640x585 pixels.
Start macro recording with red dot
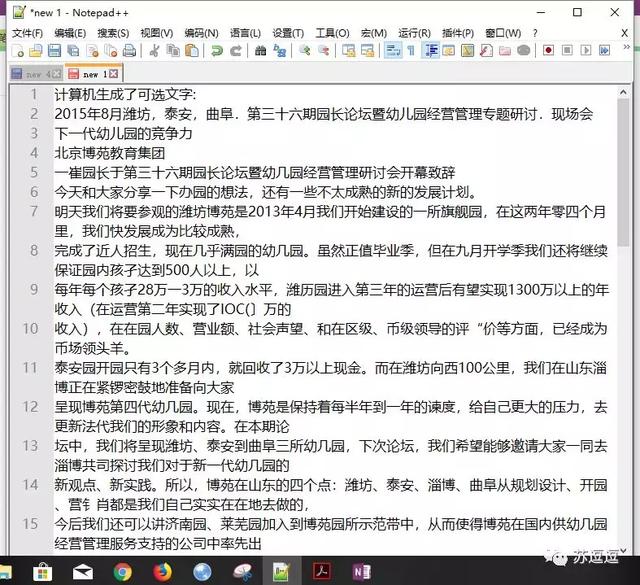click(548, 51)
